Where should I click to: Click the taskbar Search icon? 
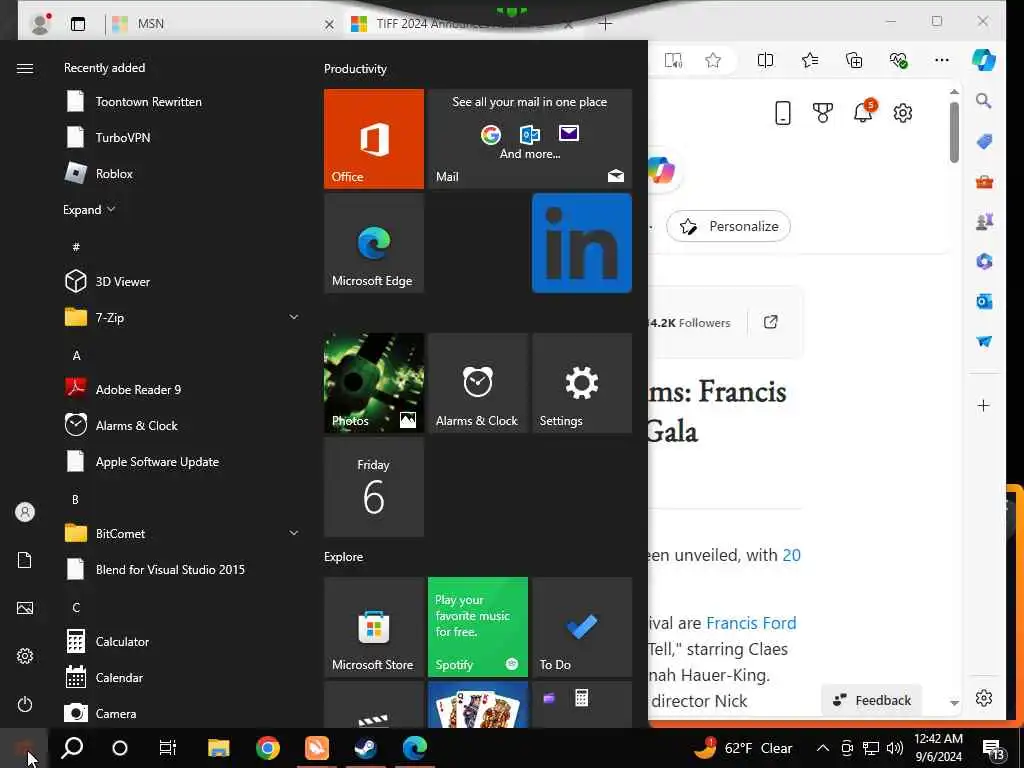[x=72, y=748]
